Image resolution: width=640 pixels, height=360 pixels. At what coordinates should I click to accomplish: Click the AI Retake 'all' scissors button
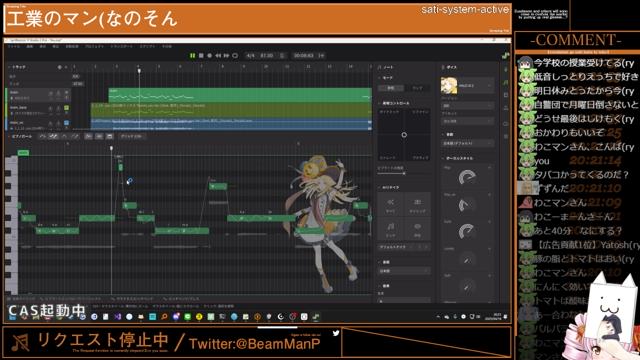click(x=391, y=204)
